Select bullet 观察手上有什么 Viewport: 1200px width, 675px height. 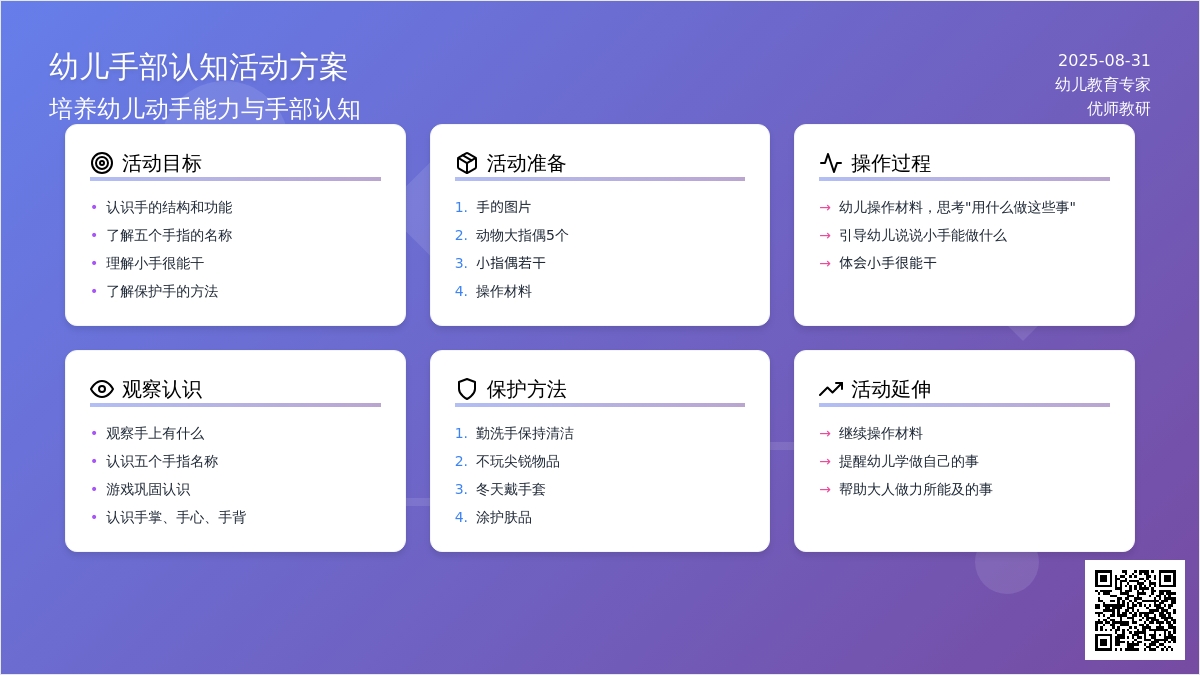(x=155, y=433)
